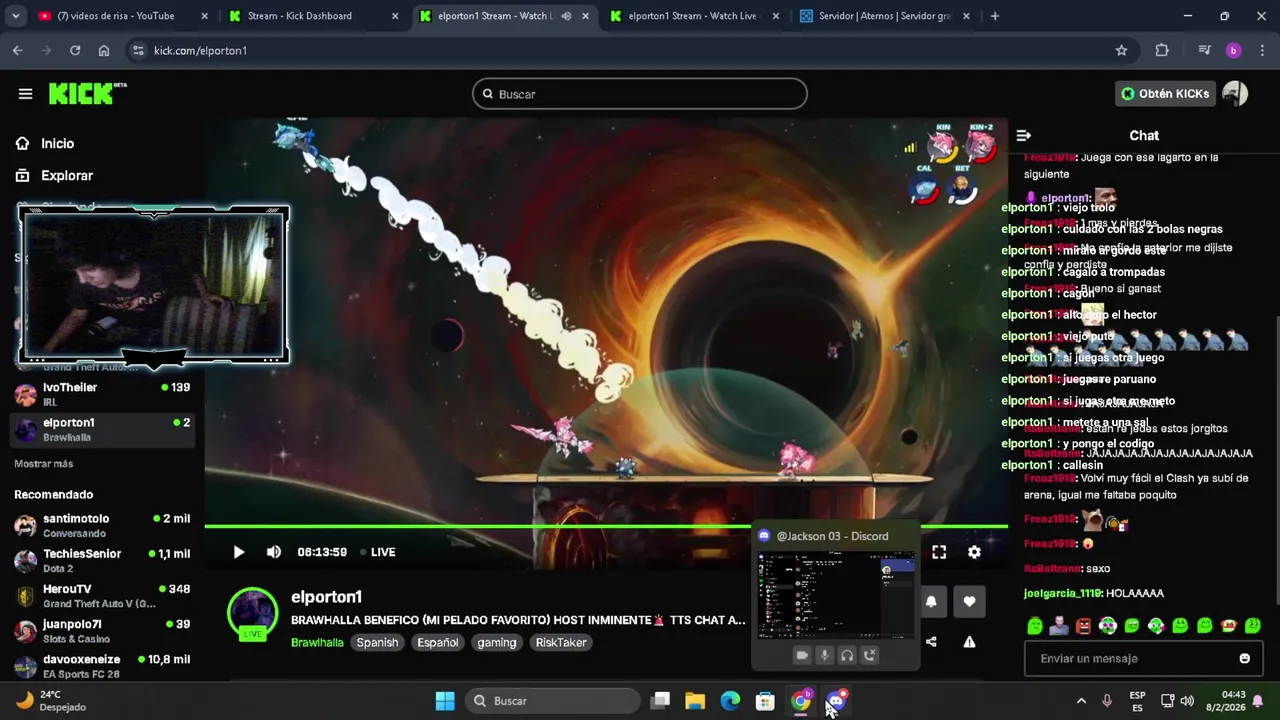Screen dimensions: 1280x720
Task: Open the Kick hamburger sidebar menu
Action: click(25, 94)
